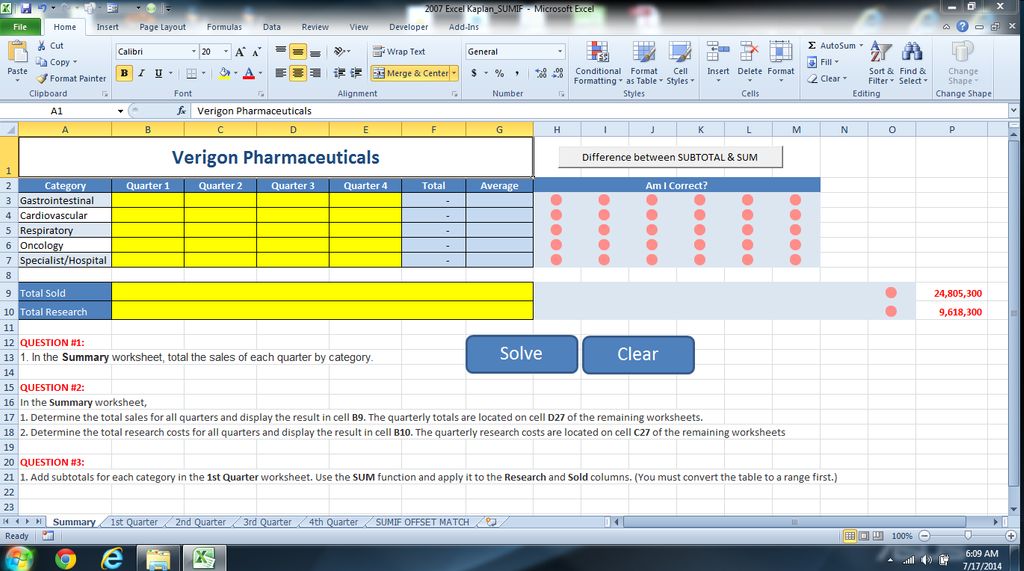The width and height of the screenshot is (1024, 571).
Task: Toggle Bold formatting
Action: [x=124, y=73]
